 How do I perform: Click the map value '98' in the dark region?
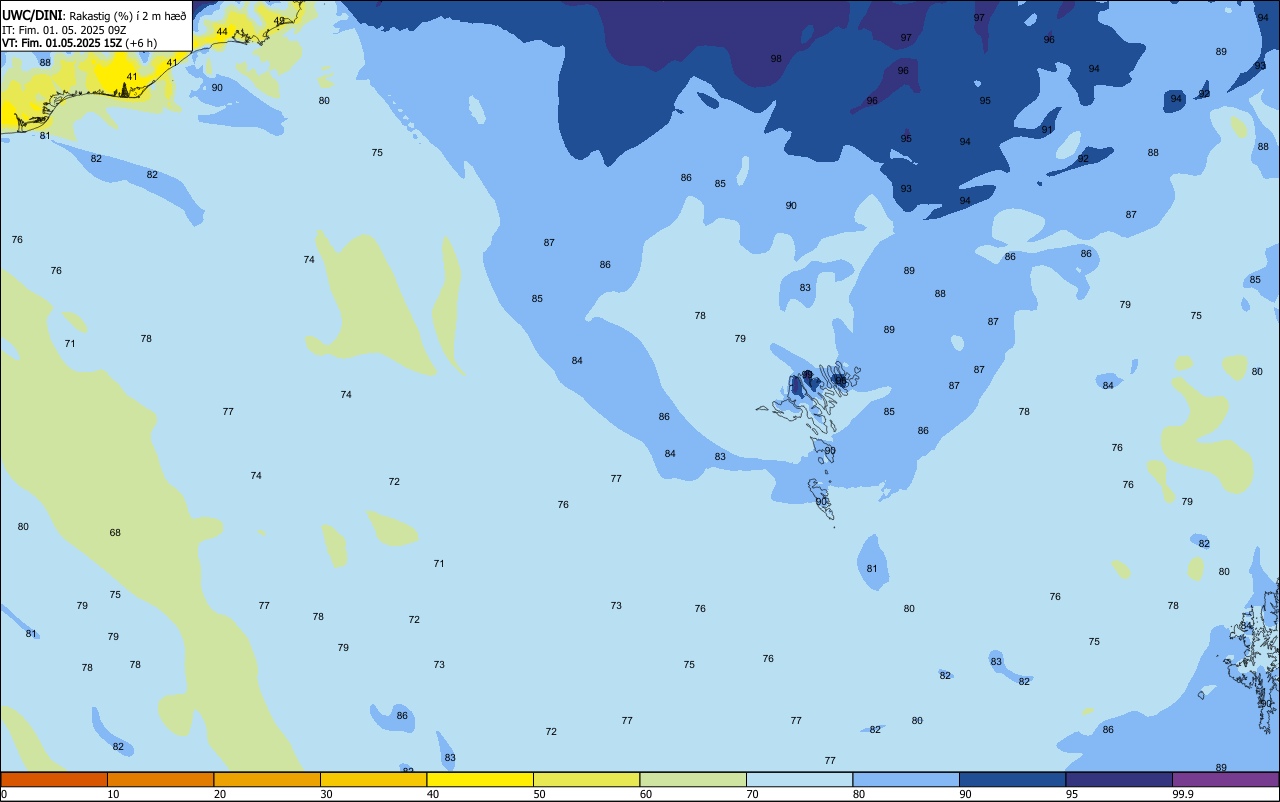click(776, 59)
